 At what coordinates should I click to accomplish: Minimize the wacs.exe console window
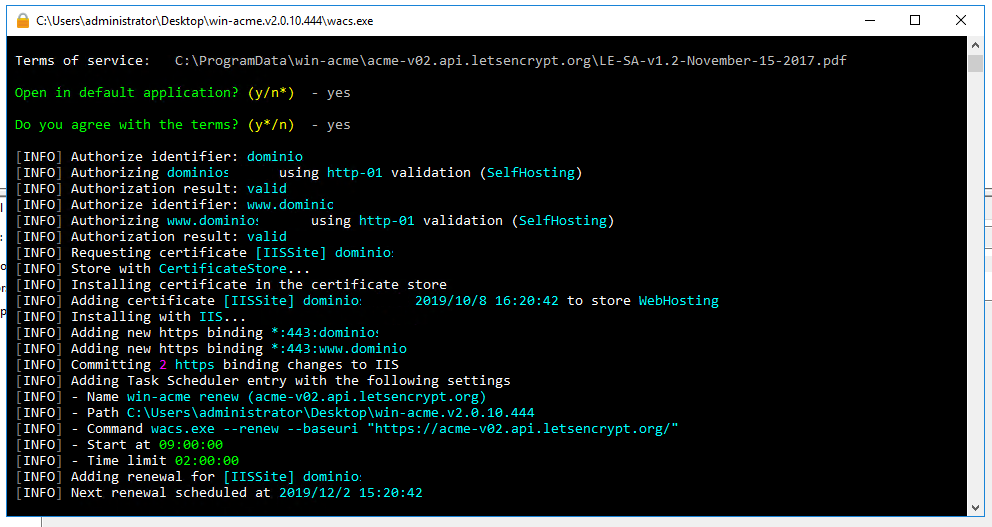(x=870, y=21)
